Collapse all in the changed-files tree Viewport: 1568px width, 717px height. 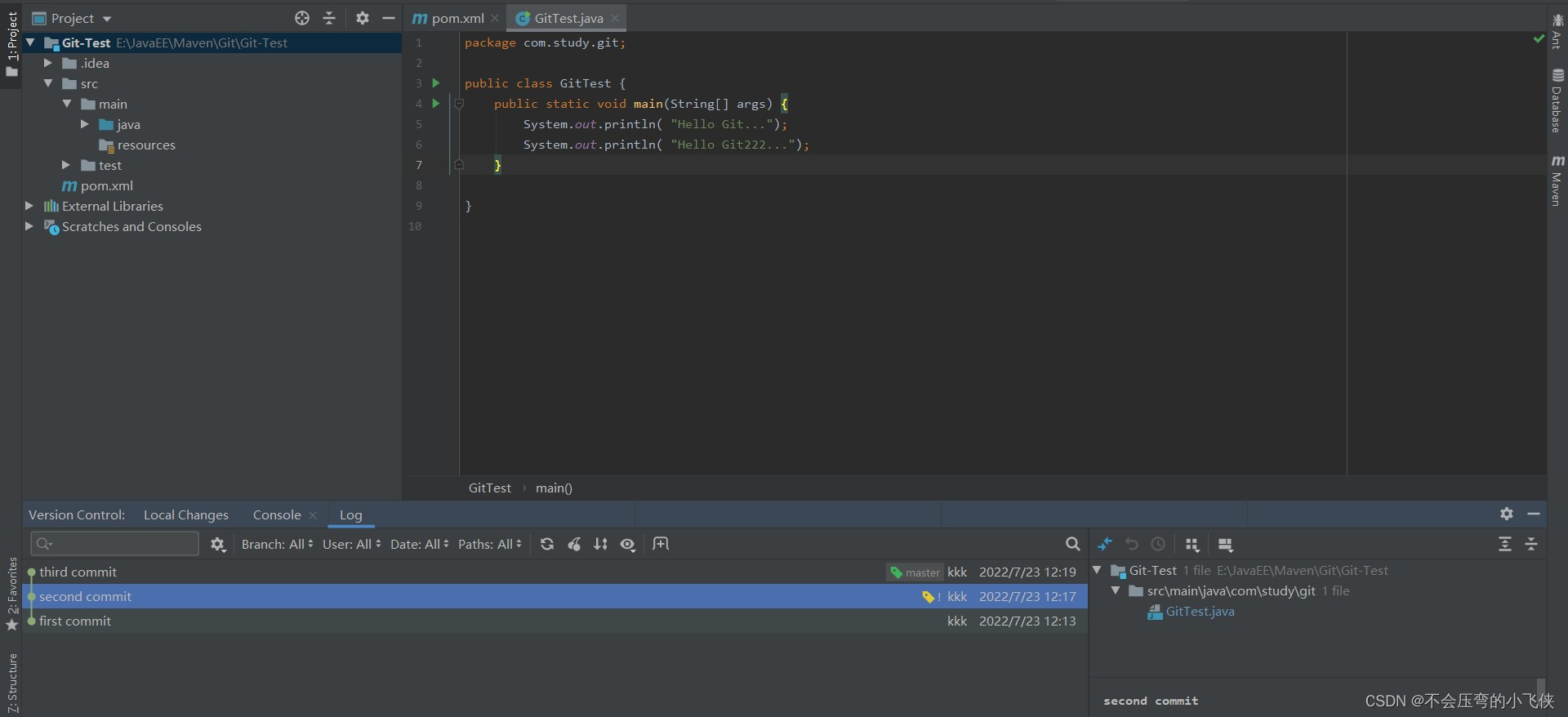point(1532,544)
